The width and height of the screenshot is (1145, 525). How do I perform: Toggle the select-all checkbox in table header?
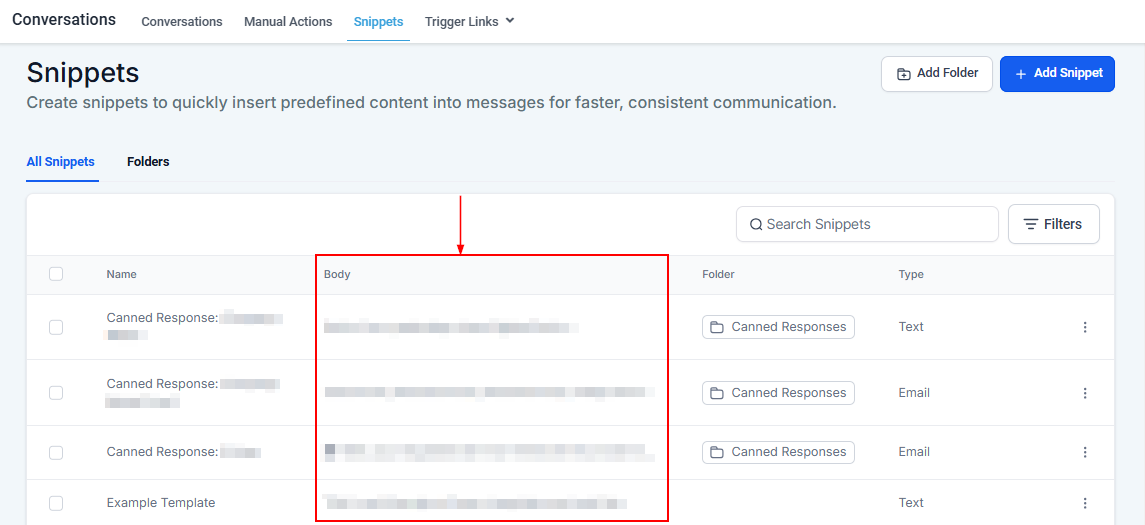coord(56,274)
